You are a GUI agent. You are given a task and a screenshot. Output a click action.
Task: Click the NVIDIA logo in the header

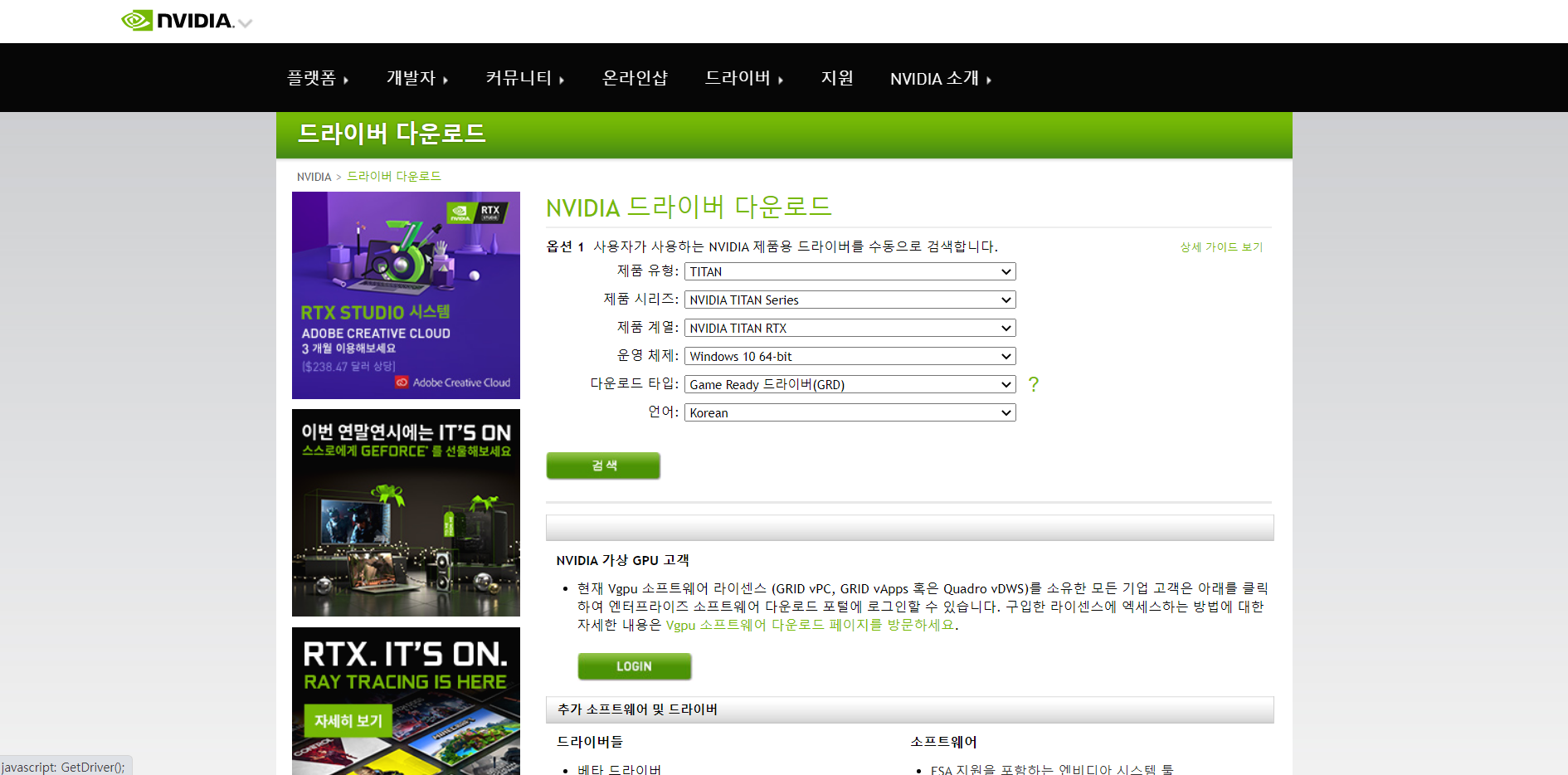pos(178,21)
